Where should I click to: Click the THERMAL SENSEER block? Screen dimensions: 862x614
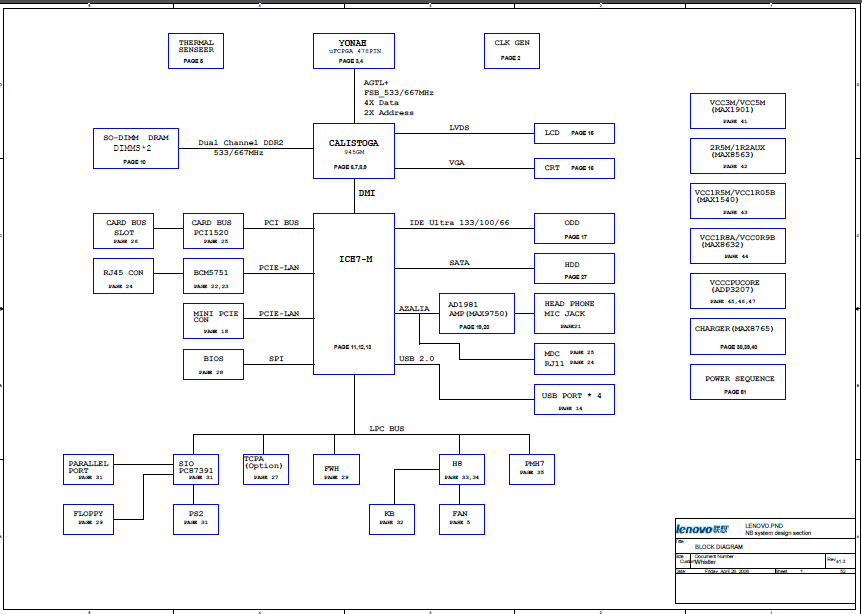click(x=196, y=51)
